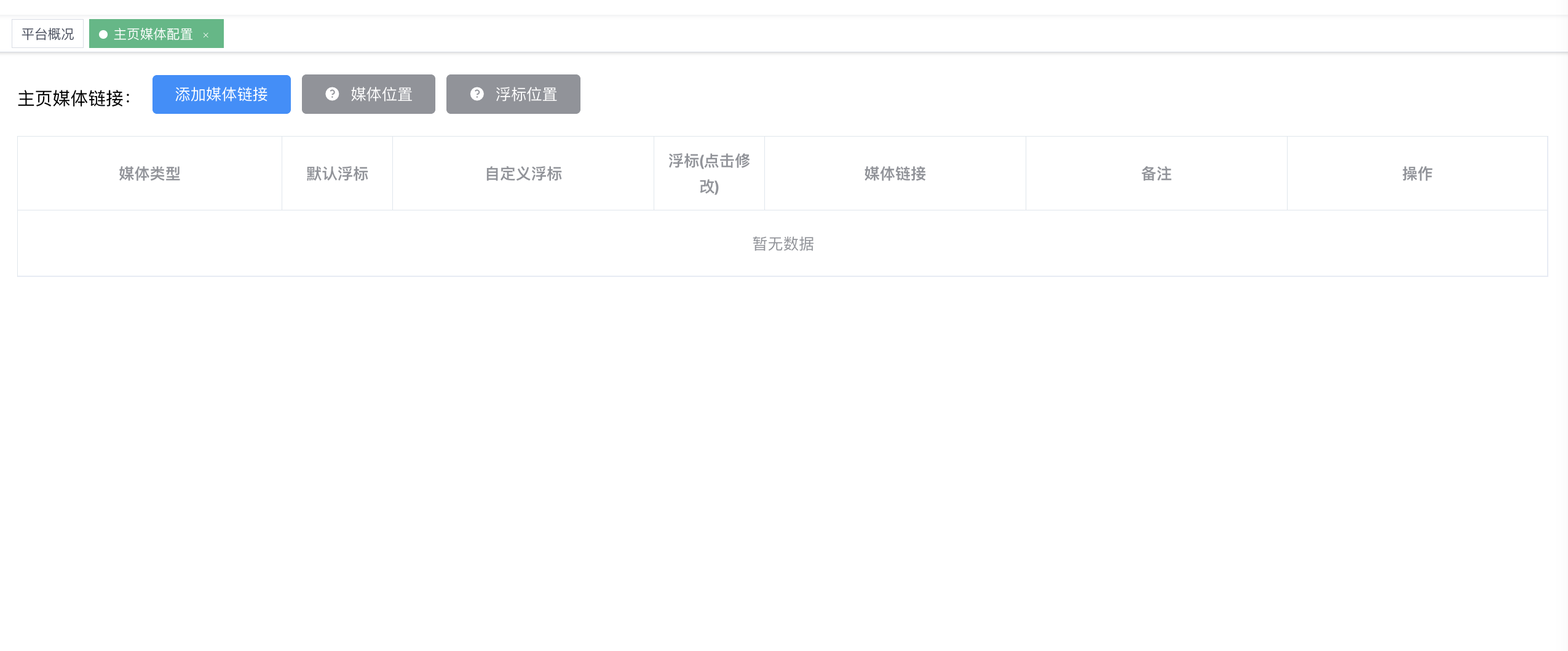Click the 媒体类型 column header
This screenshot has width=1568, height=651.
click(x=149, y=174)
